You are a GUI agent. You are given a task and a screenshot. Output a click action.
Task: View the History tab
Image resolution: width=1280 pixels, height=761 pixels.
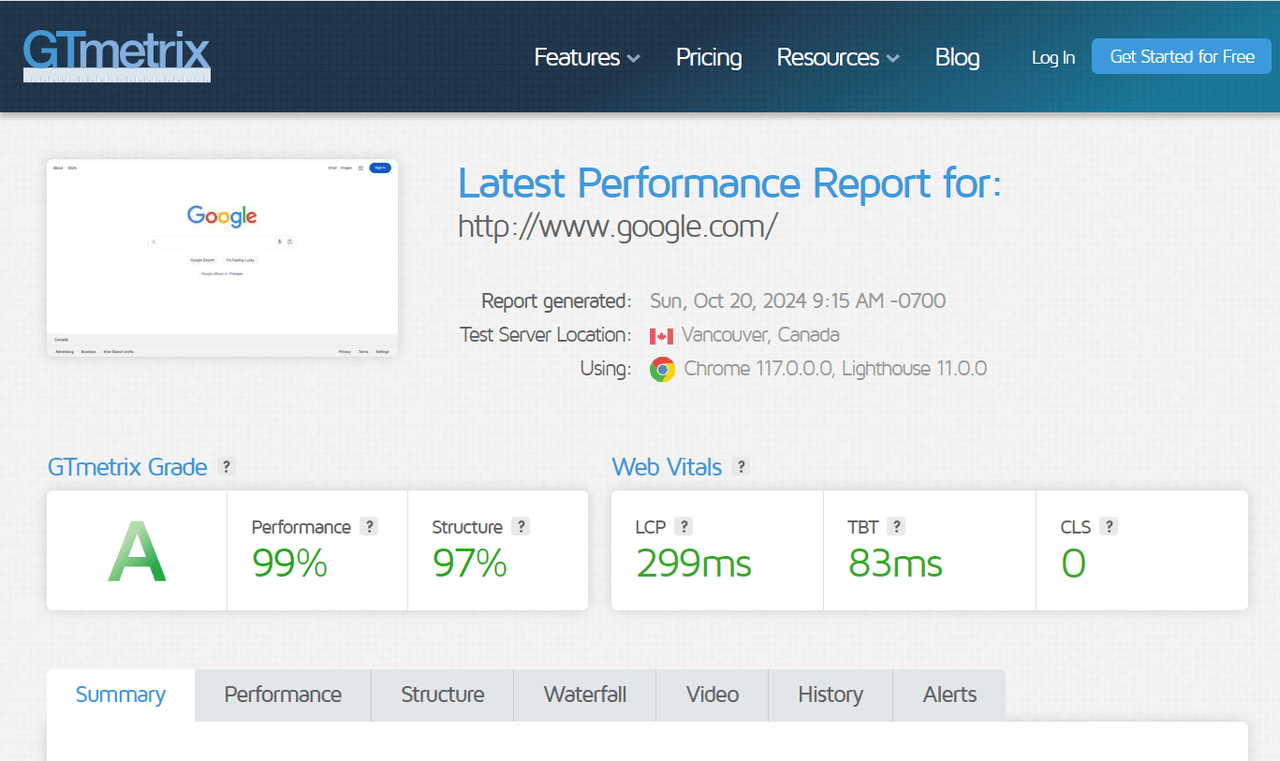click(x=831, y=695)
